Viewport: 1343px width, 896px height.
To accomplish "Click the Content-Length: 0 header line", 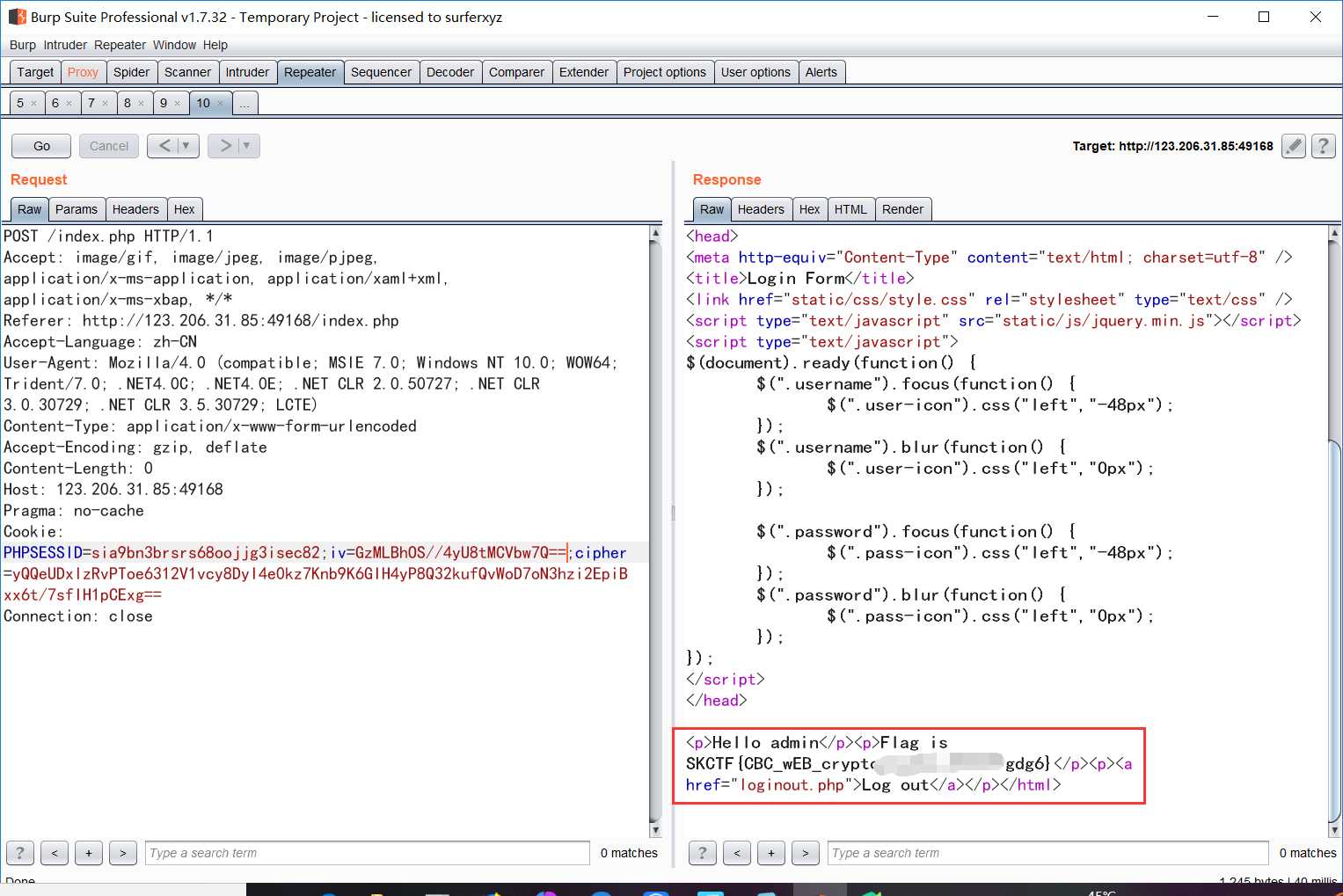I will point(78,469).
